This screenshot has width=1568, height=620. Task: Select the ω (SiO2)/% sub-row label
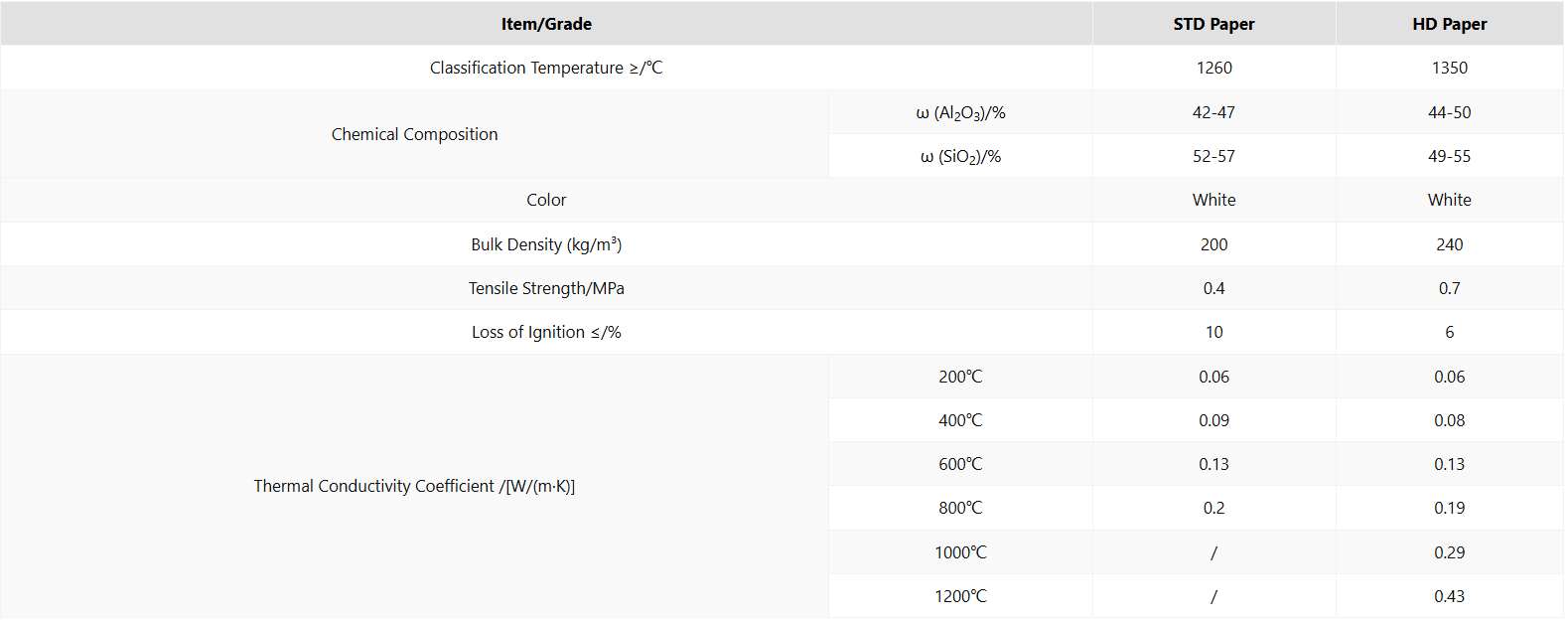pyautogui.click(x=960, y=156)
